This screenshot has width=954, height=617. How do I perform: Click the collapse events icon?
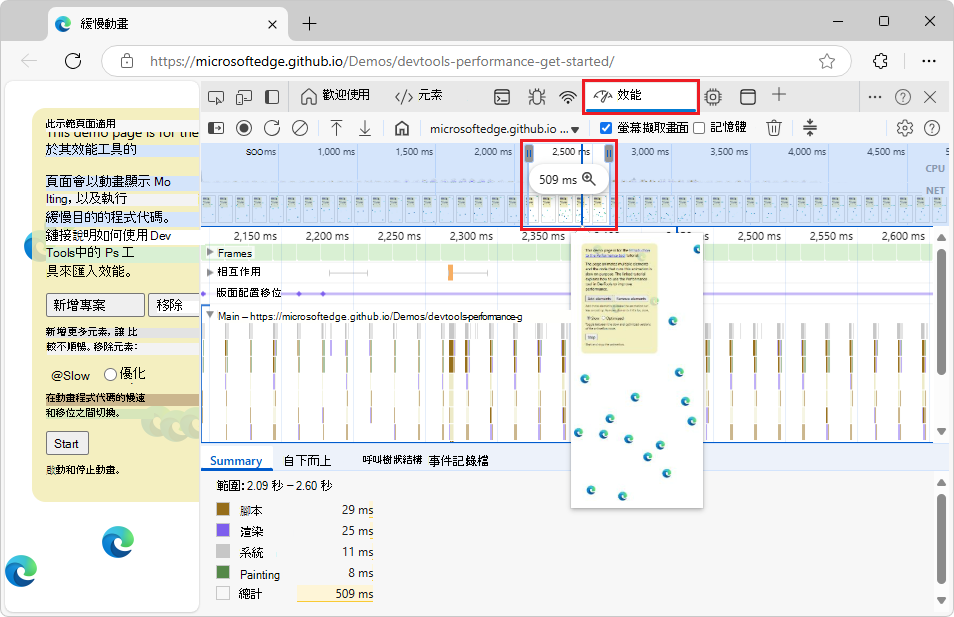click(x=810, y=128)
